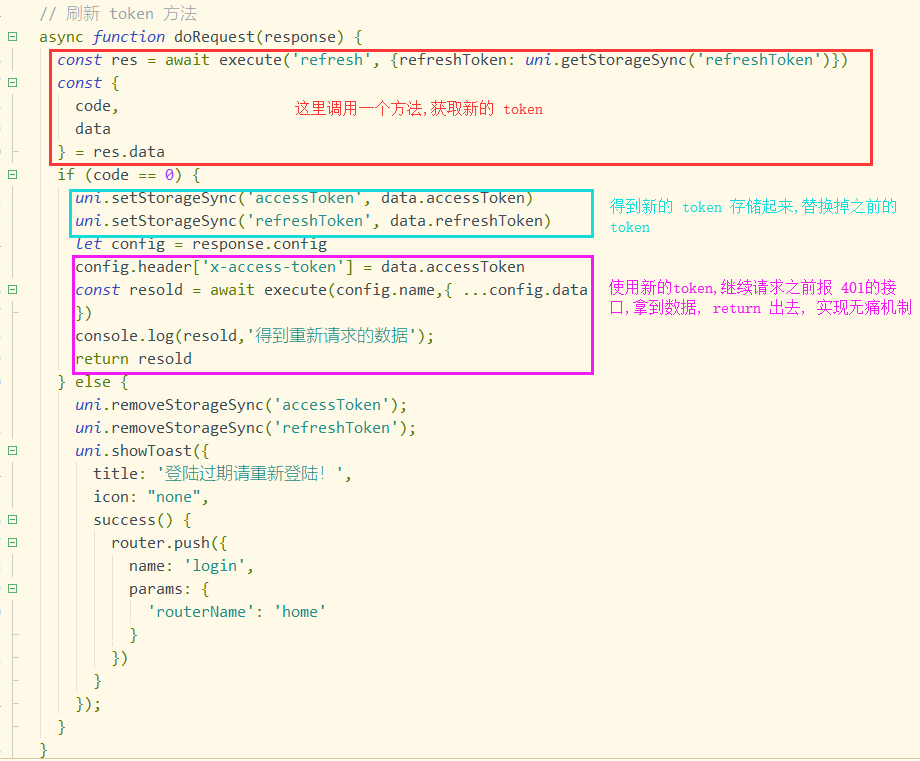Collapse the success() callback fold marker
Image resolution: width=920 pixels, height=761 pixels.
click(12, 520)
